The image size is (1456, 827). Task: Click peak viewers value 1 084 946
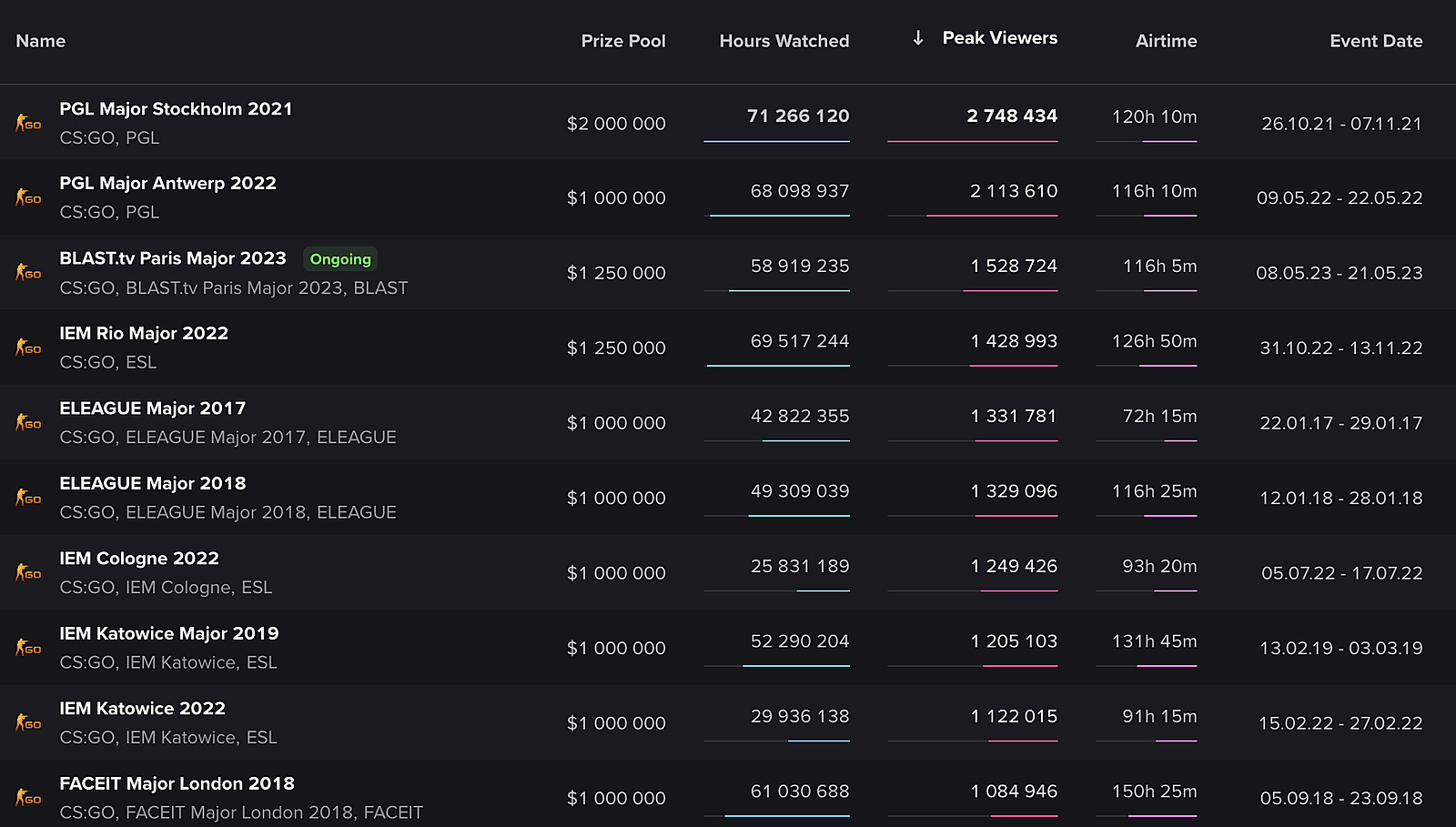(1014, 792)
